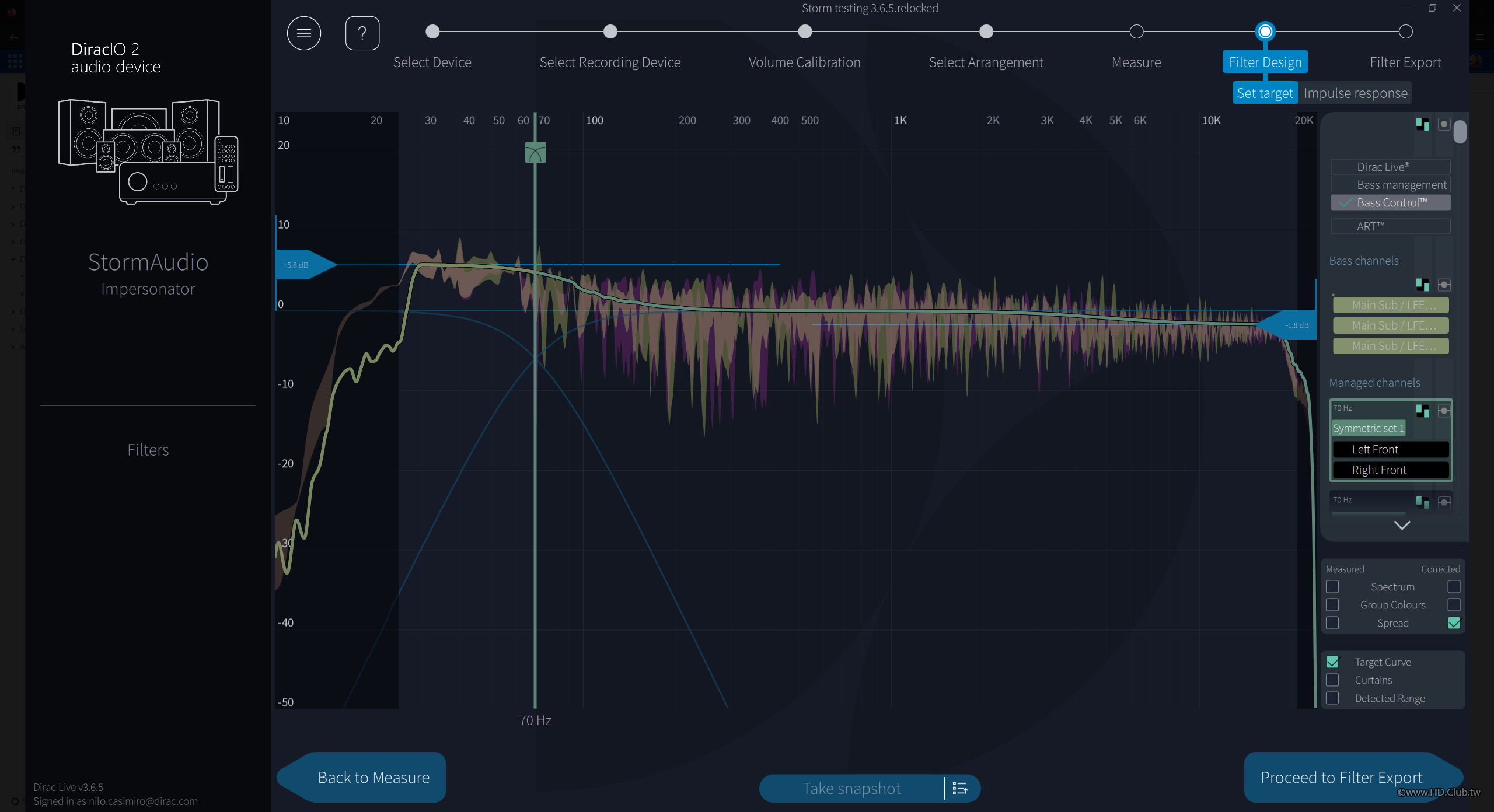Enable Curtains checkbox
Image resolution: width=1494 pixels, height=812 pixels.
tap(1332, 680)
